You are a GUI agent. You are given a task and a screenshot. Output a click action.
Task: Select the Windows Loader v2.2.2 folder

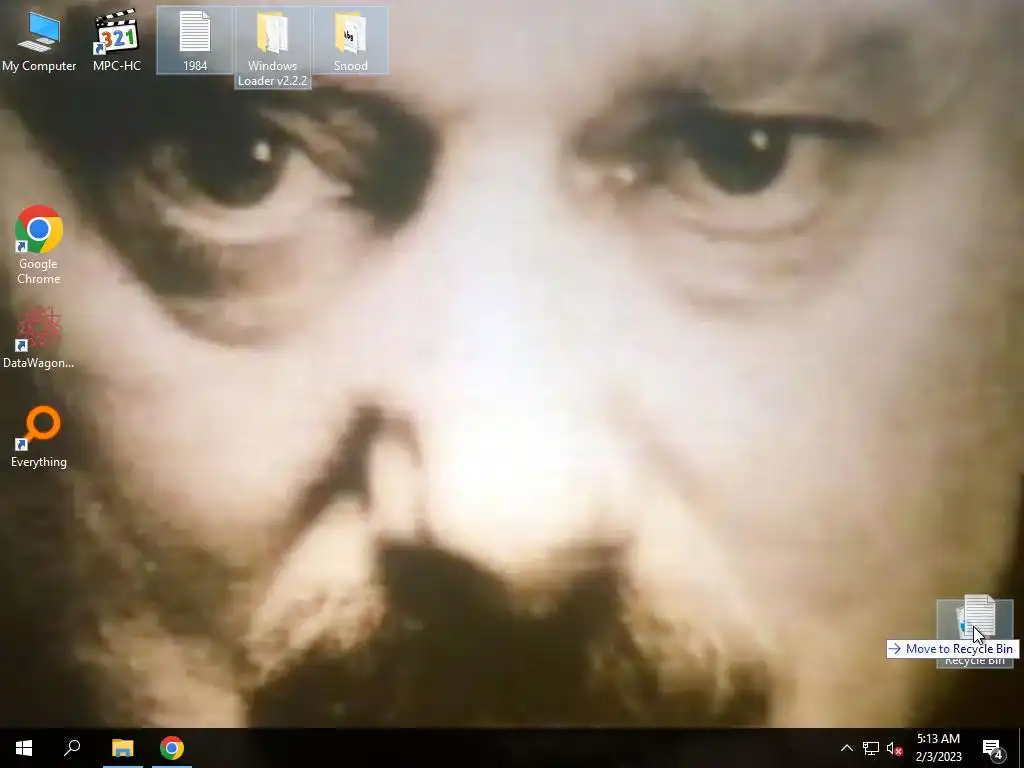(272, 47)
